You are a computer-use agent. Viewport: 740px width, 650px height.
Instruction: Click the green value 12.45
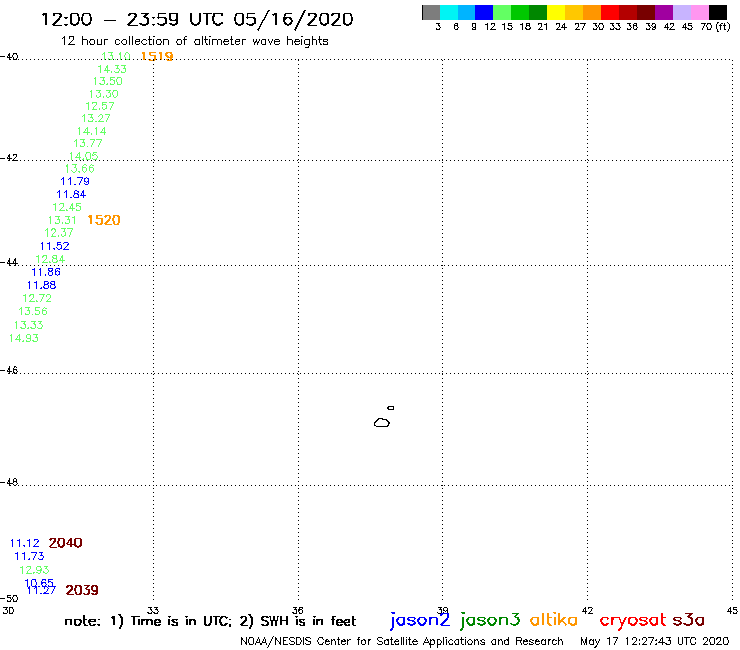(x=67, y=207)
